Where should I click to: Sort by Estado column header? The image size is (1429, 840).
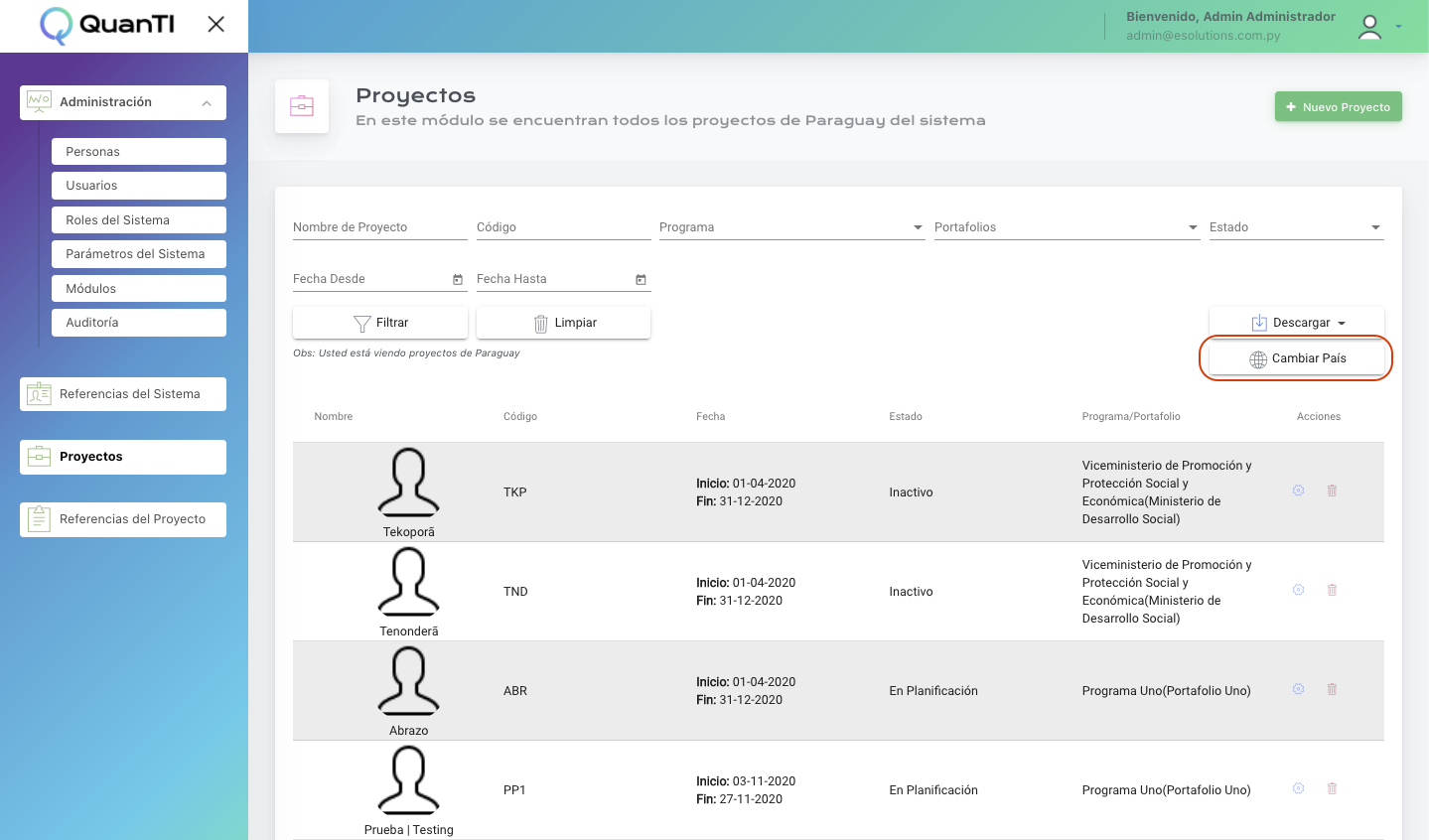pos(906,417)
